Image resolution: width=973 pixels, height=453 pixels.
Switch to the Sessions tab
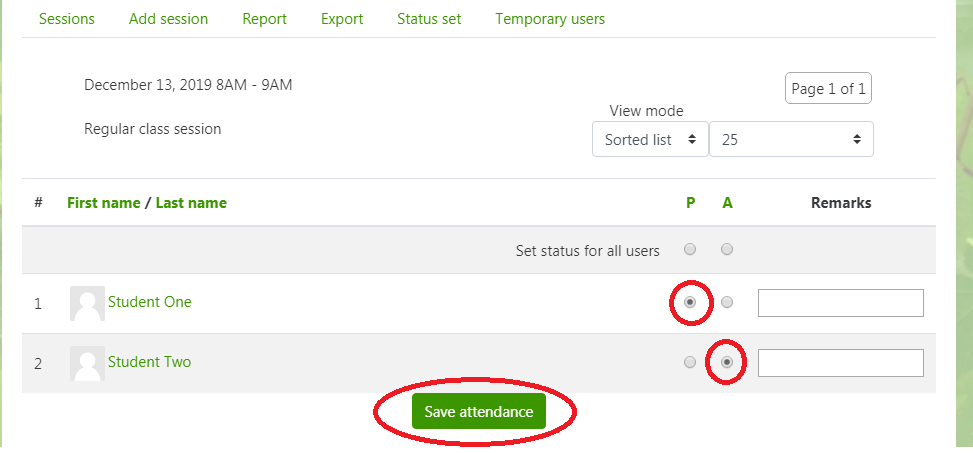(67, 19)
